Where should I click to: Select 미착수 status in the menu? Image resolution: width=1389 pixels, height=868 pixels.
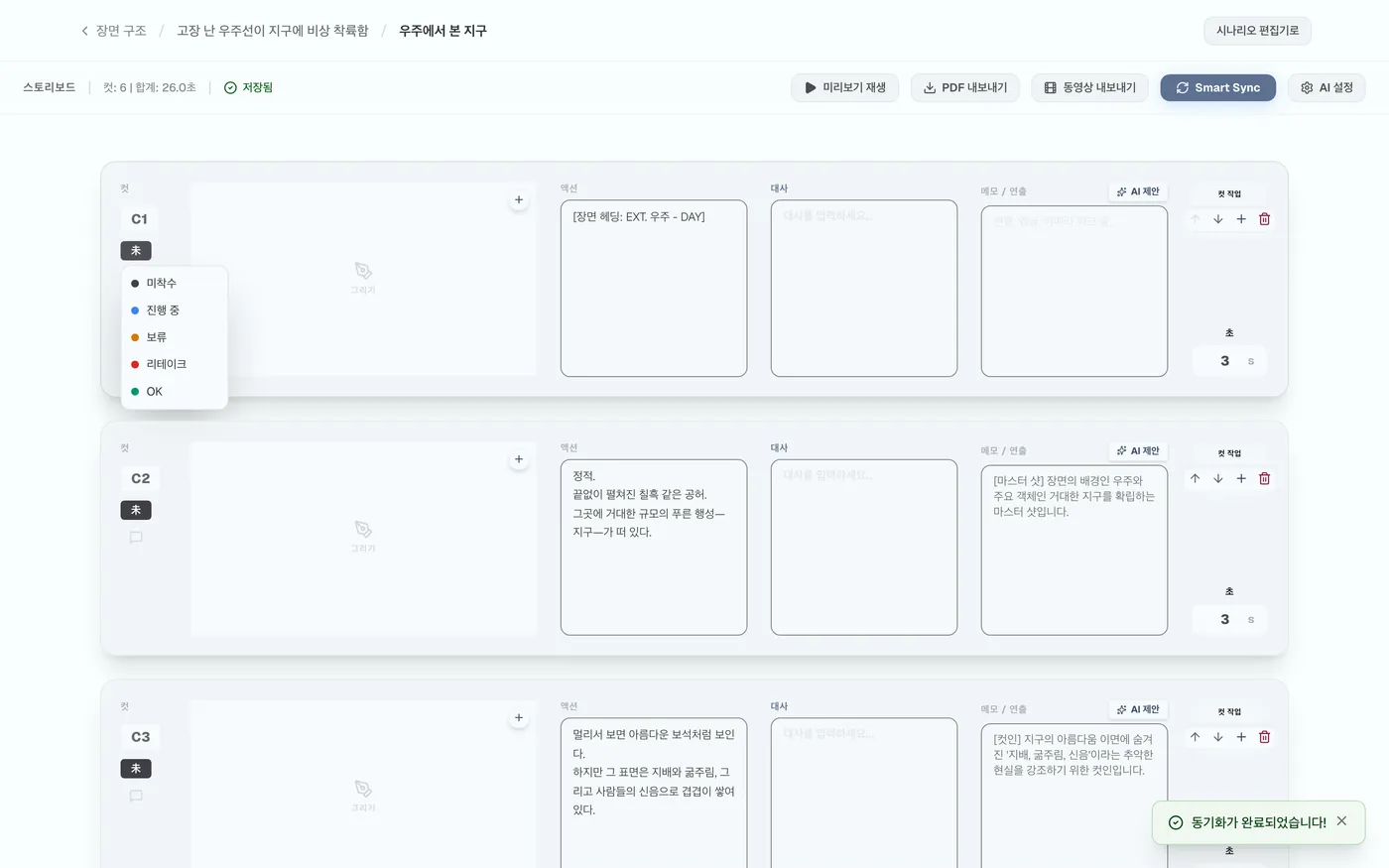point(175,283)
